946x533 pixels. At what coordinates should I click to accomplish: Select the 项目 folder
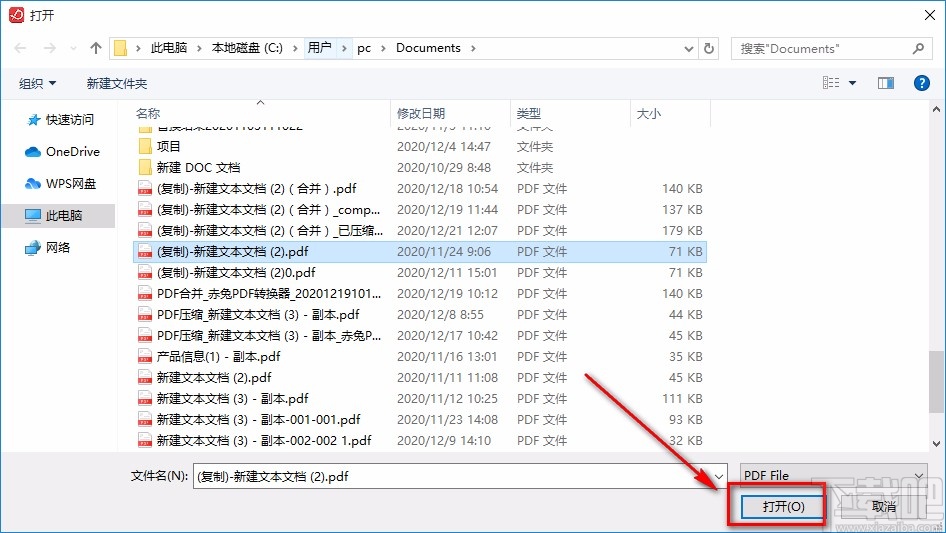coord(419,147)
